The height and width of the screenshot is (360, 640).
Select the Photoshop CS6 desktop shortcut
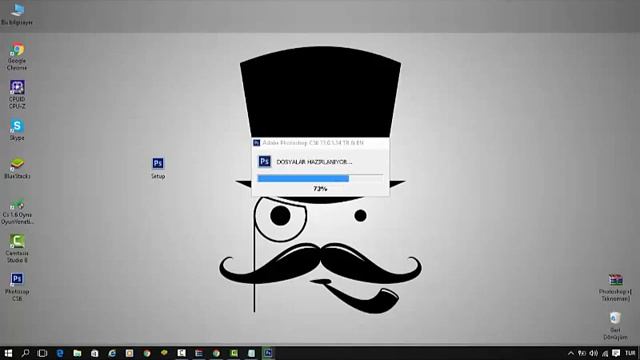click(x=17, y=287)
